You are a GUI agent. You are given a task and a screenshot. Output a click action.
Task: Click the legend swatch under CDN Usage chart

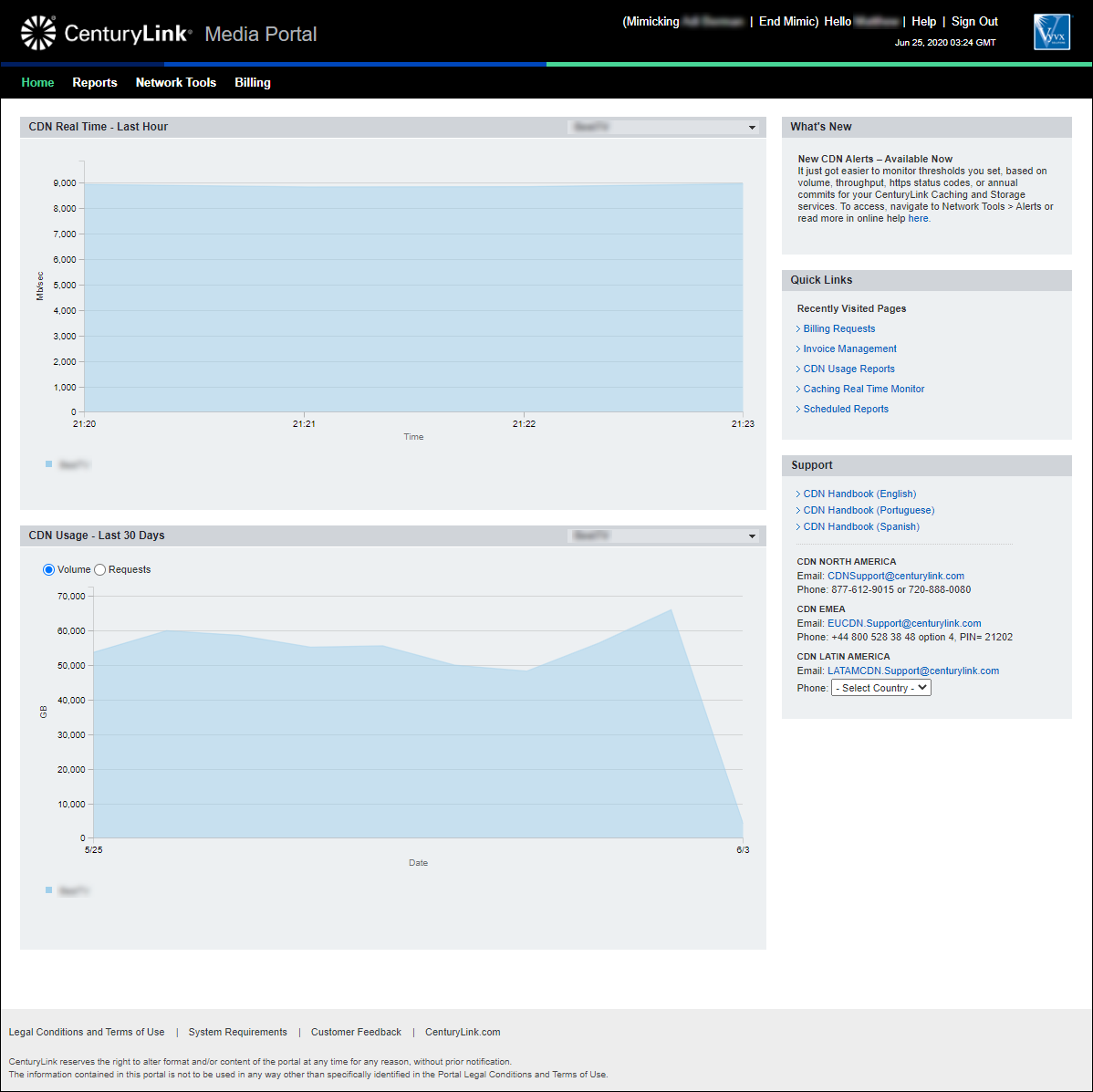(48, 889)
